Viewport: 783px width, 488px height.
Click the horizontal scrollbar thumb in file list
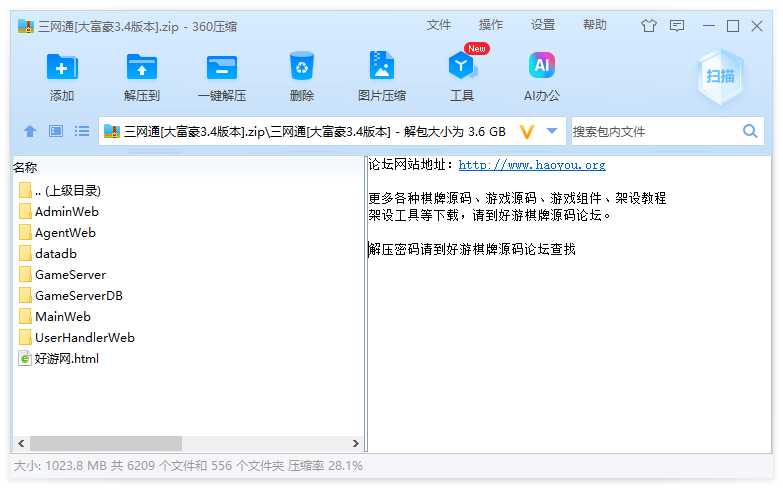click(106, 443)
